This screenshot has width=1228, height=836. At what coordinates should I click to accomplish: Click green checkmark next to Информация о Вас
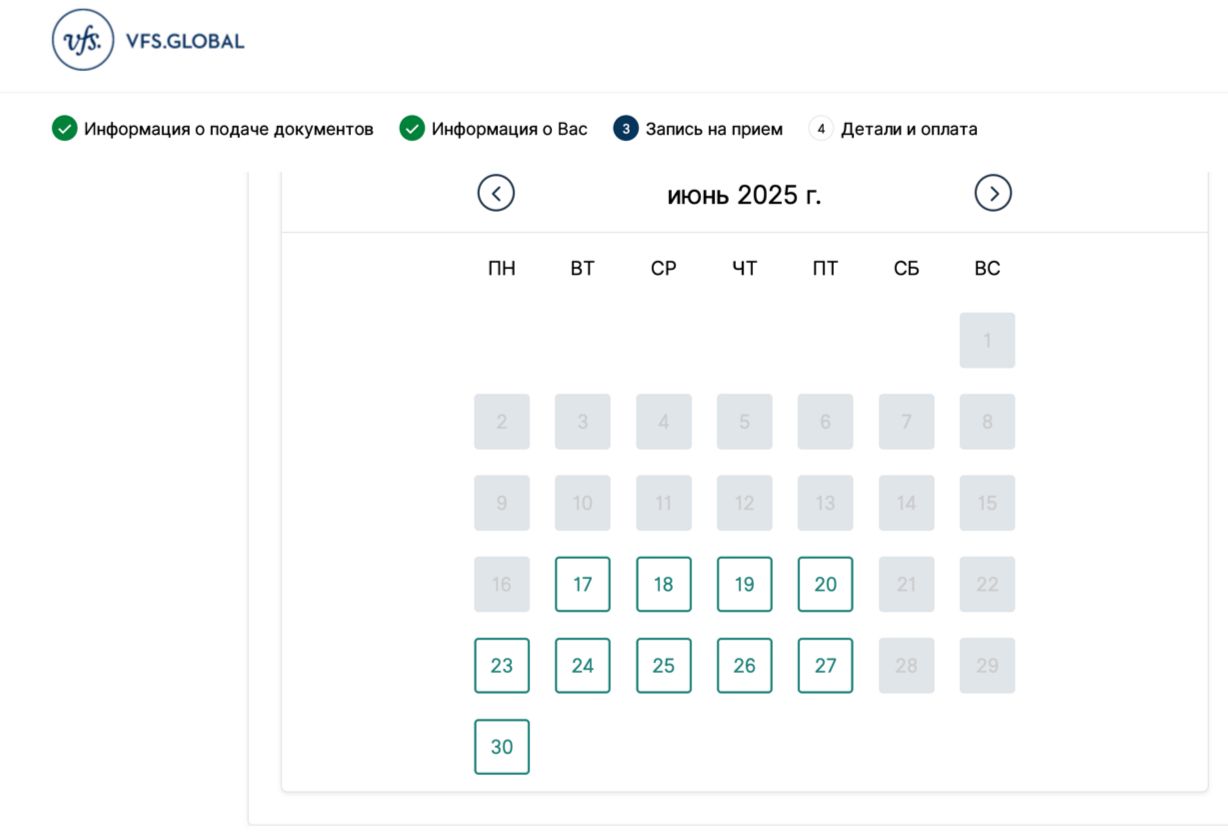pos(412,129)
